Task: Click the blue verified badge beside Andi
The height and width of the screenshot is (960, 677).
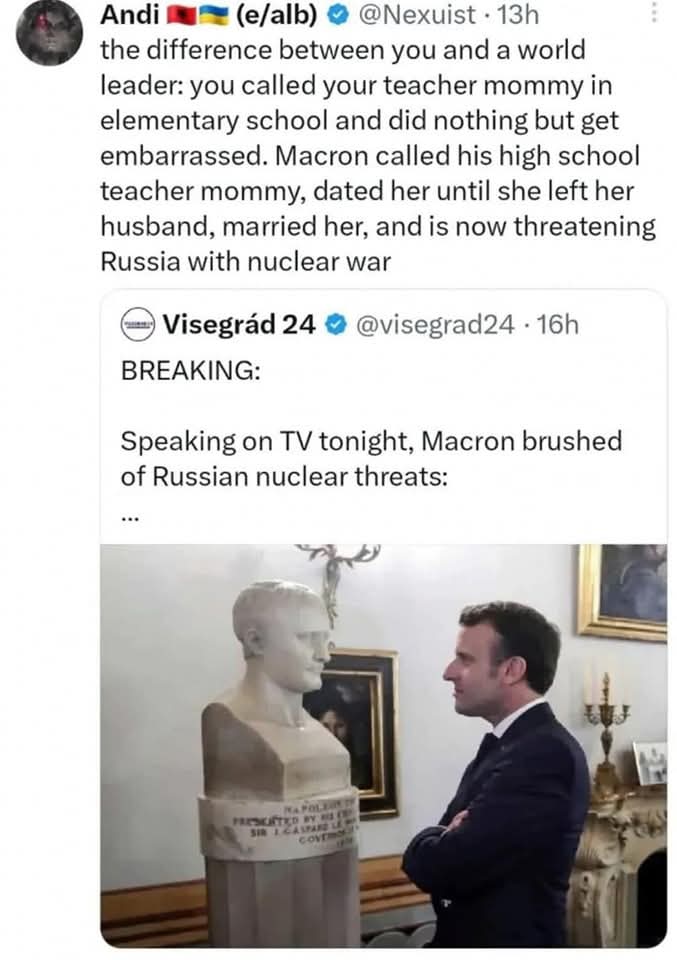Action: 337,16
